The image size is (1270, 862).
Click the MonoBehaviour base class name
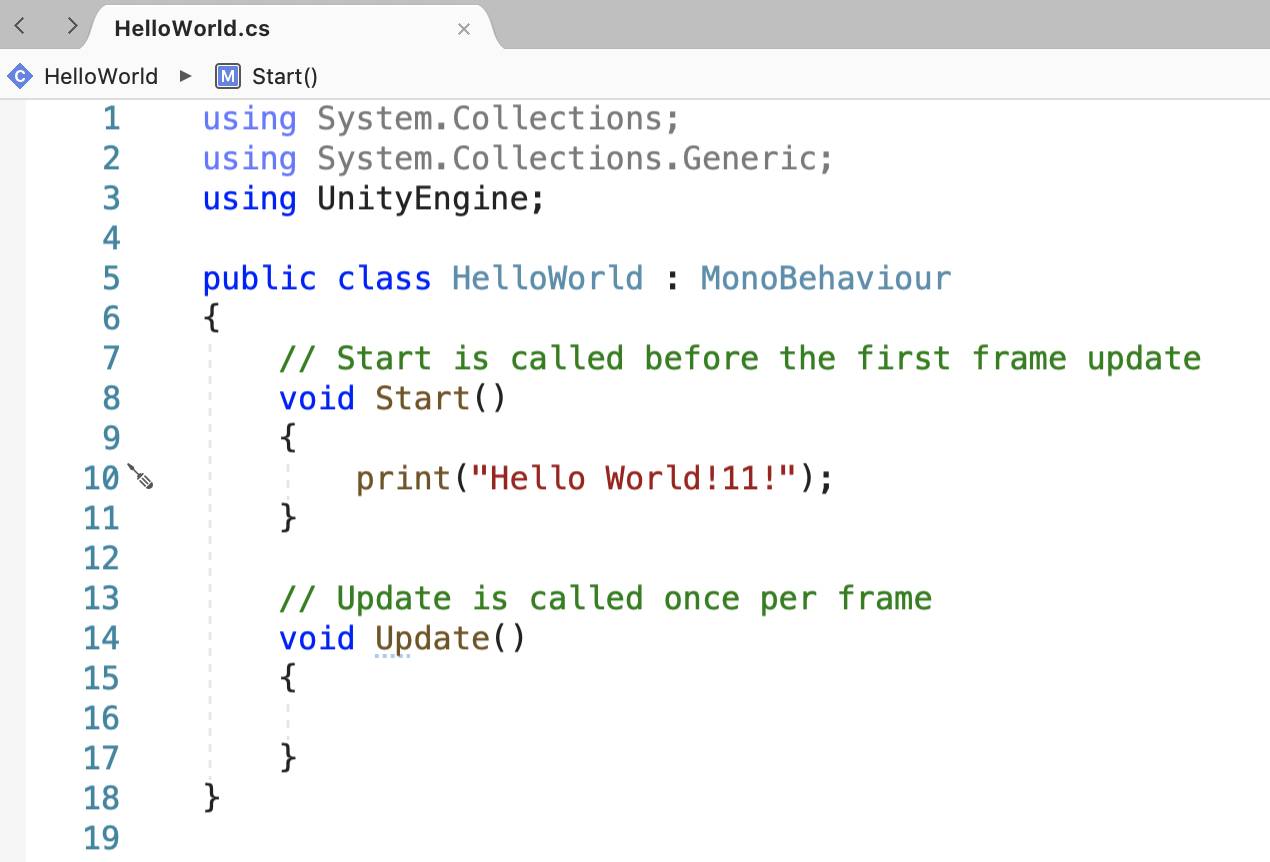826,278
